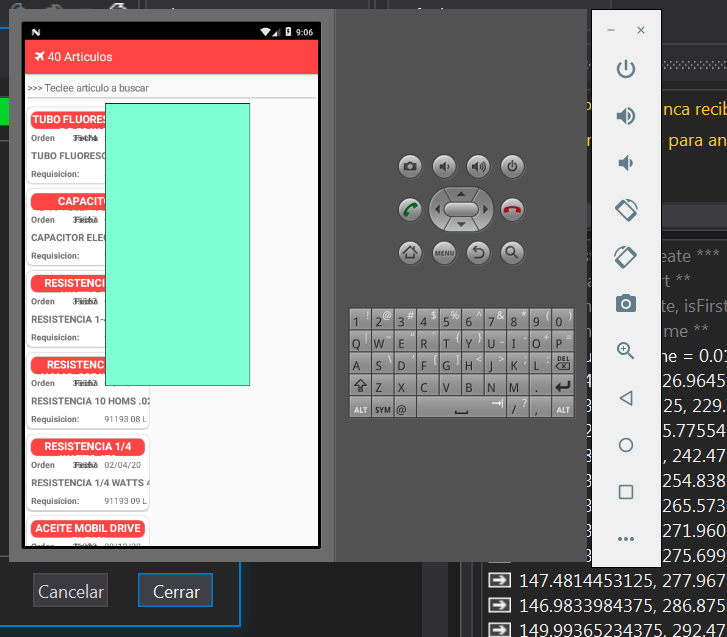Click output line '147.4814453125, 277.967'

click(x=622, y=580)
